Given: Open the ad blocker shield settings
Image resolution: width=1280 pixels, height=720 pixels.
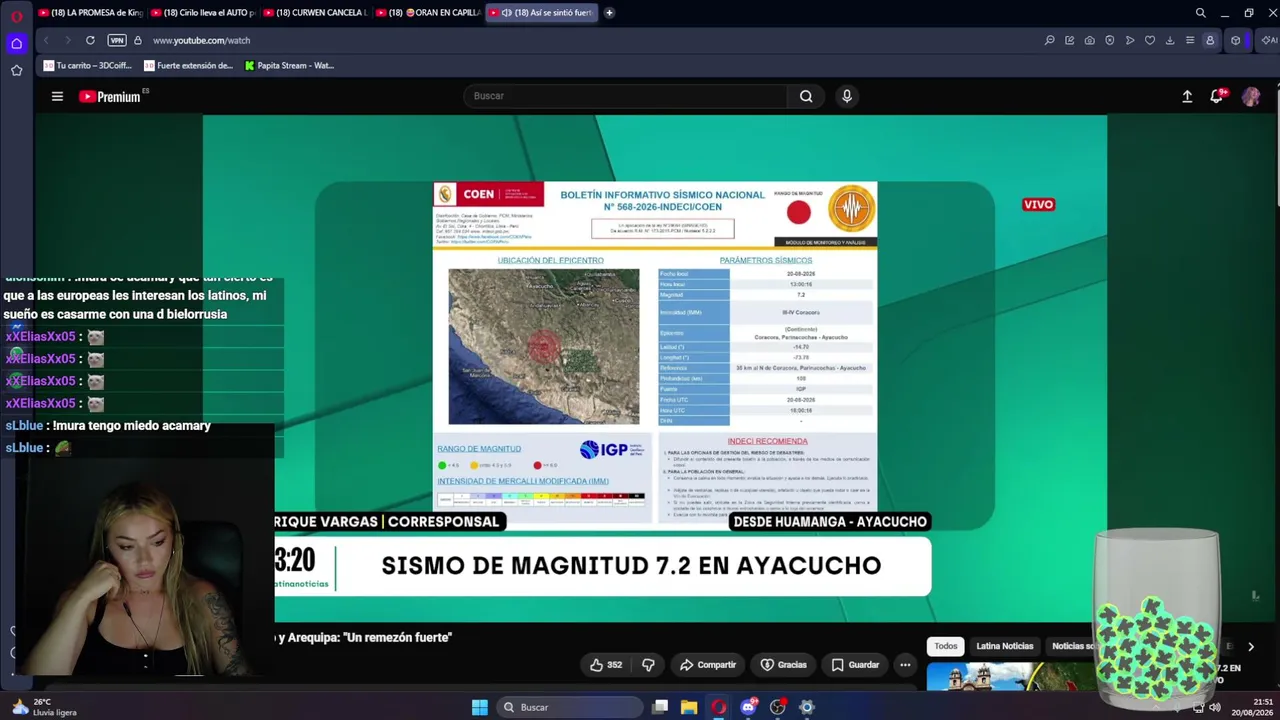Looking at the screenshot, I should [1109, 40].
